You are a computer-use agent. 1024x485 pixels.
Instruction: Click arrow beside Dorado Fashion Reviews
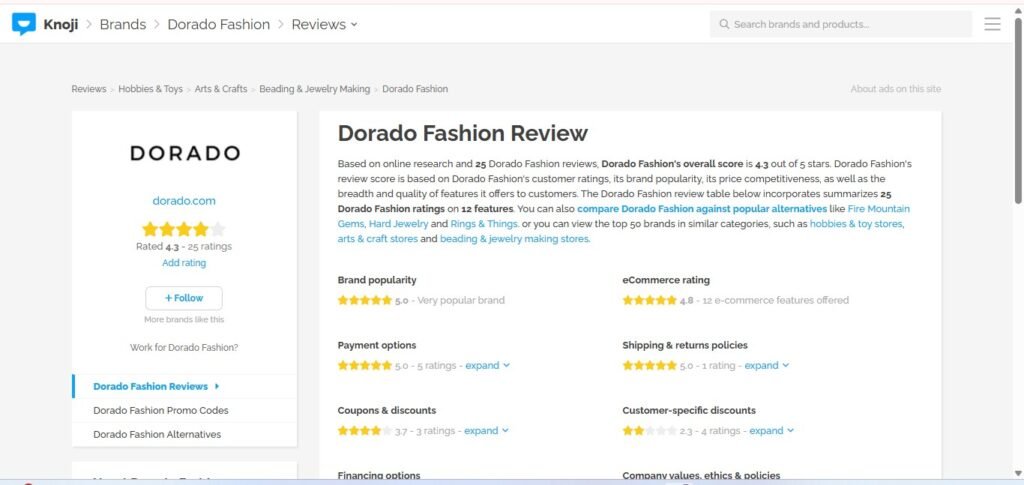(x=217, y=386)
